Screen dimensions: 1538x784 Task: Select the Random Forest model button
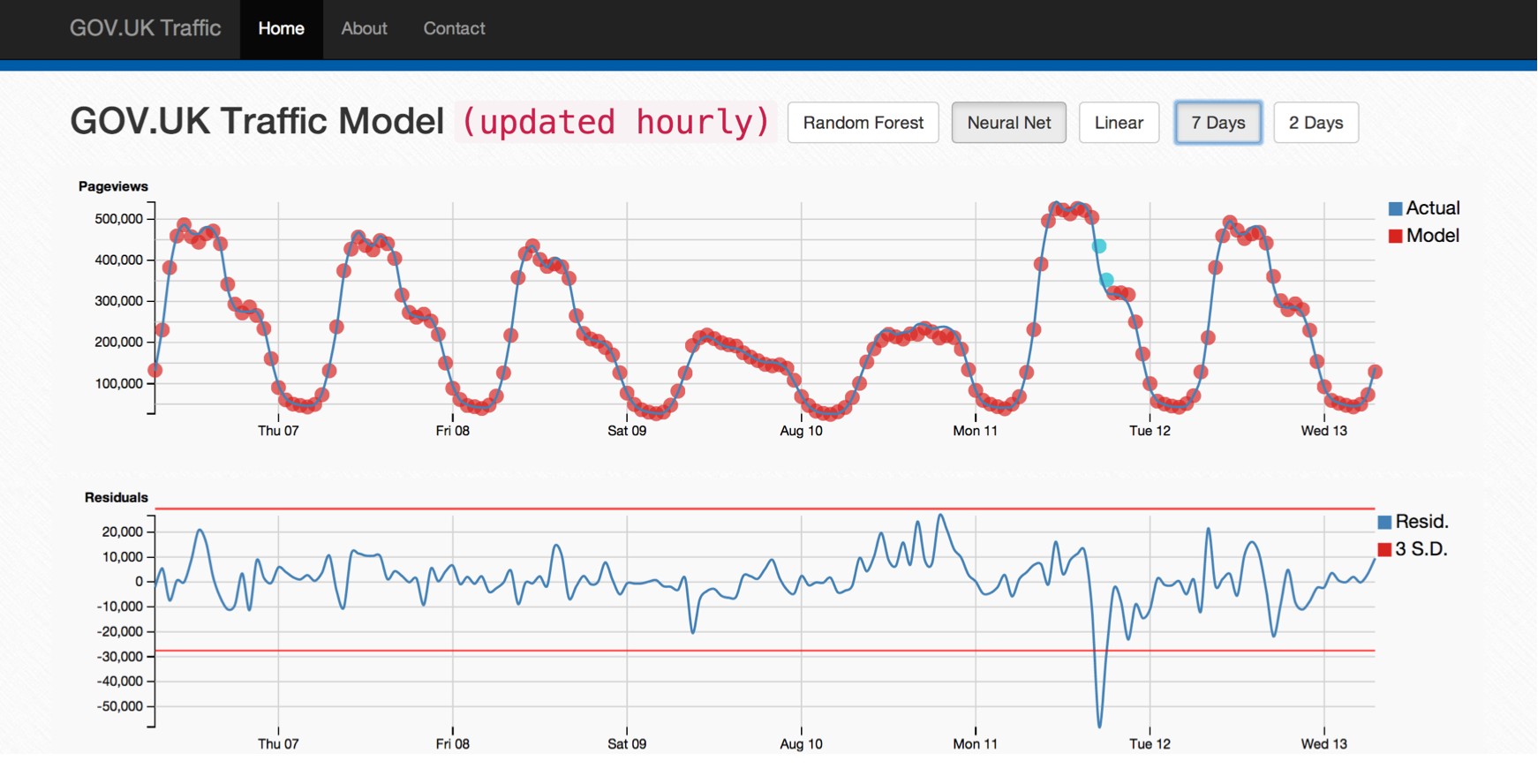coord(863,123)
